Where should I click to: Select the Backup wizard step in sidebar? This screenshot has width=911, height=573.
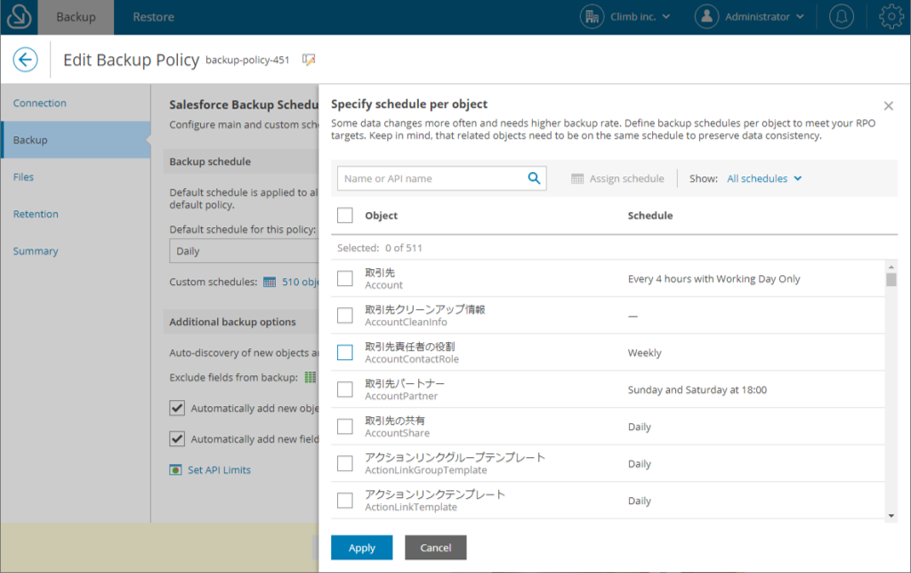(76, 139)
